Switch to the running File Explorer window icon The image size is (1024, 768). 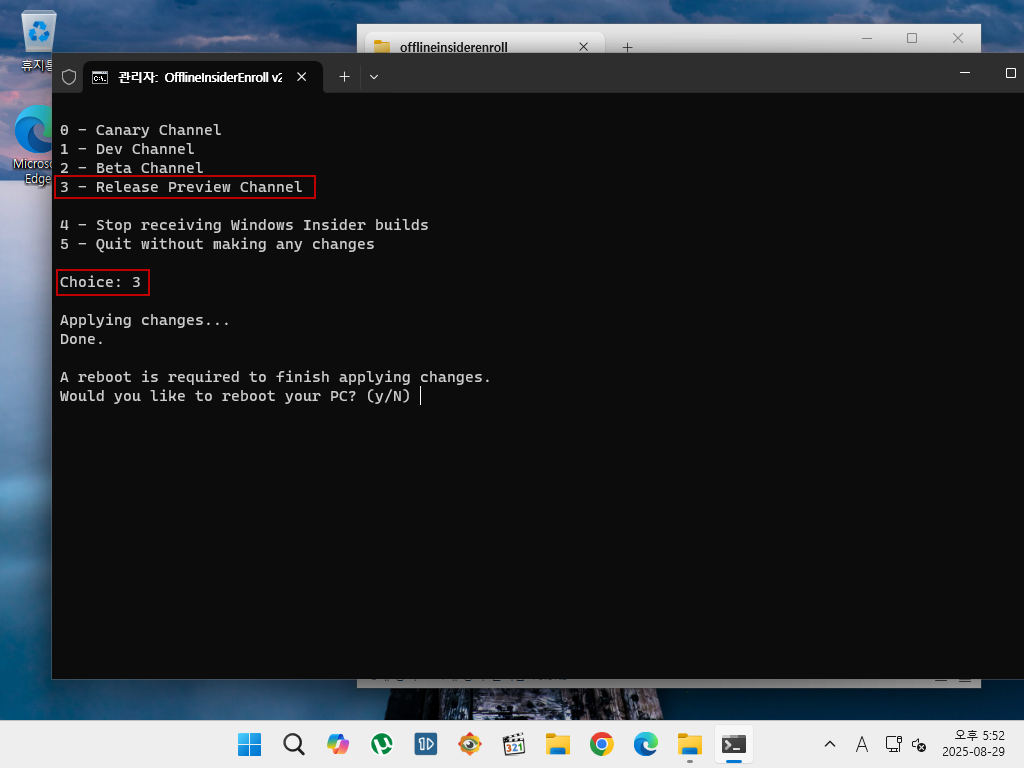pyautogui.click(x=690, y=744)
